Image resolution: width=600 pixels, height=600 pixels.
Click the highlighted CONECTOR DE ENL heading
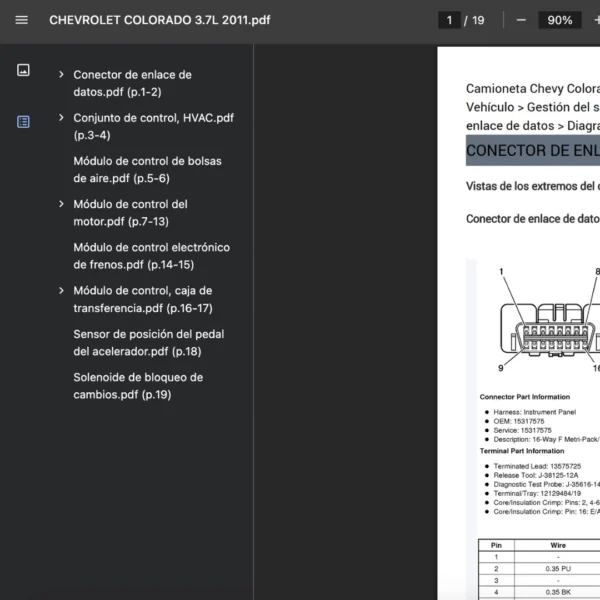pos(533,150)
